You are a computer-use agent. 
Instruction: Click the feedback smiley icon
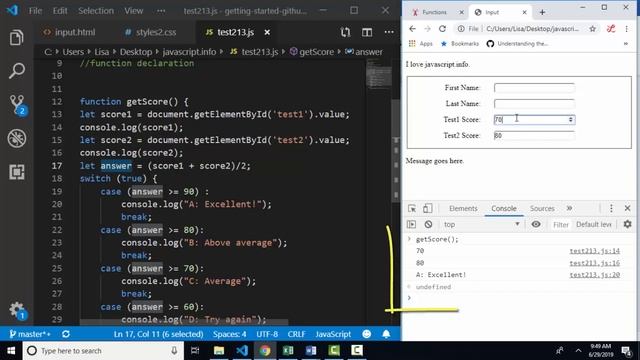pos(367,334)
